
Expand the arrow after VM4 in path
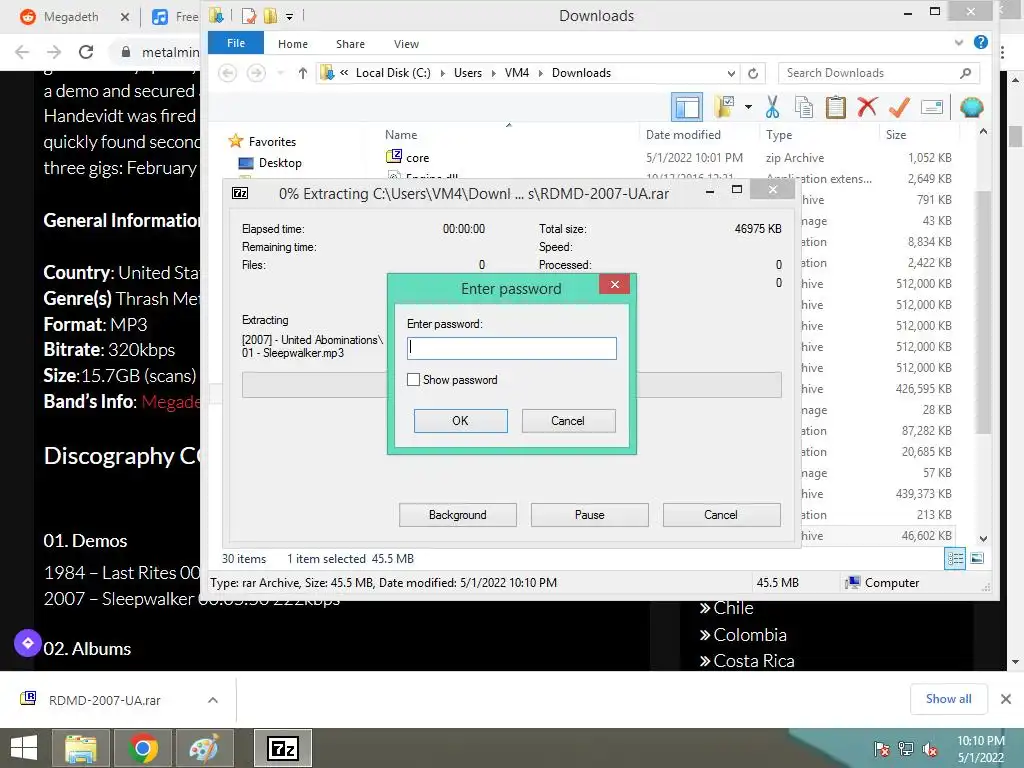[540, 73]
